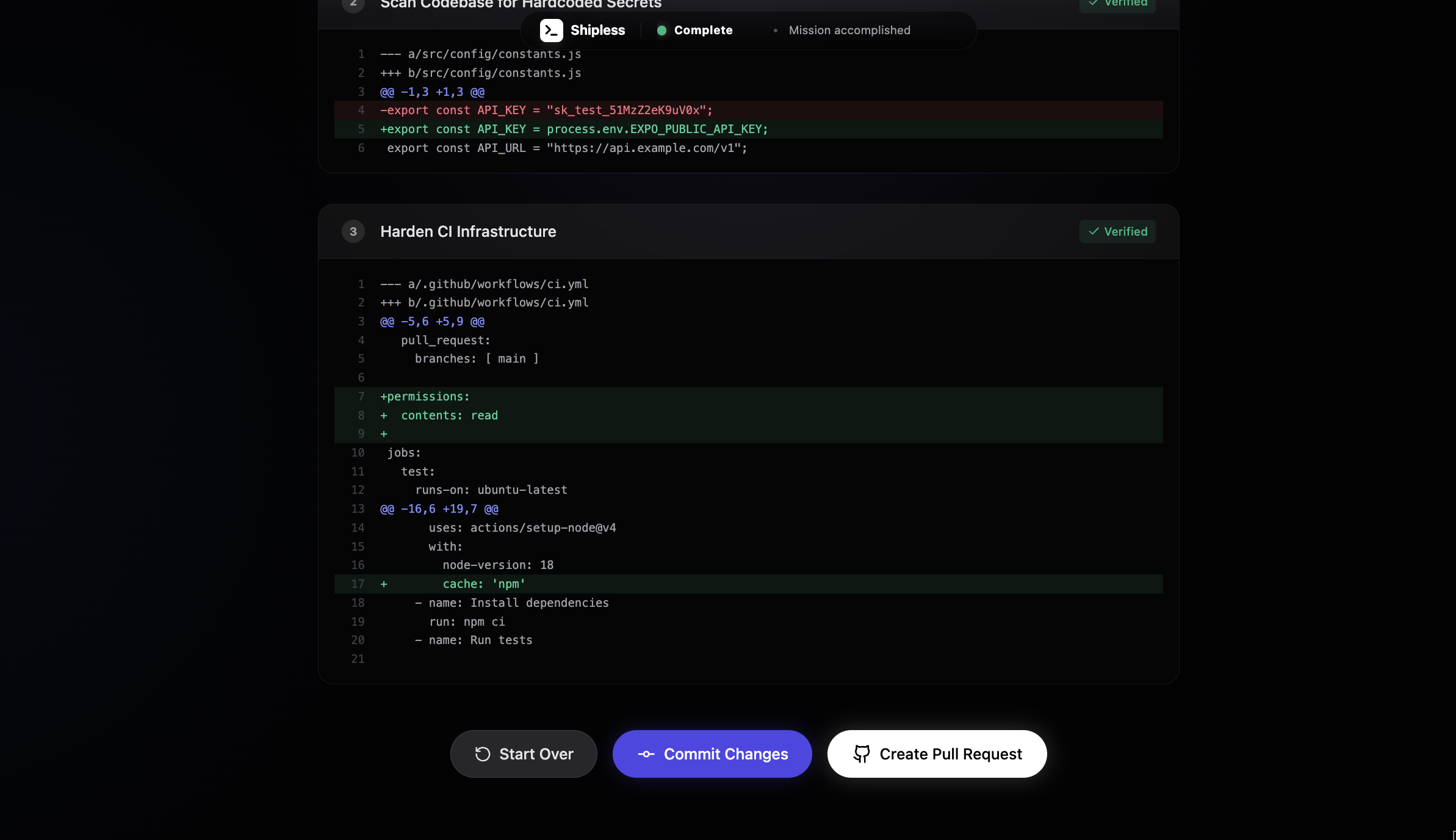
Task: Click the added process.env API_KEY line
Action: coord(574,129)
